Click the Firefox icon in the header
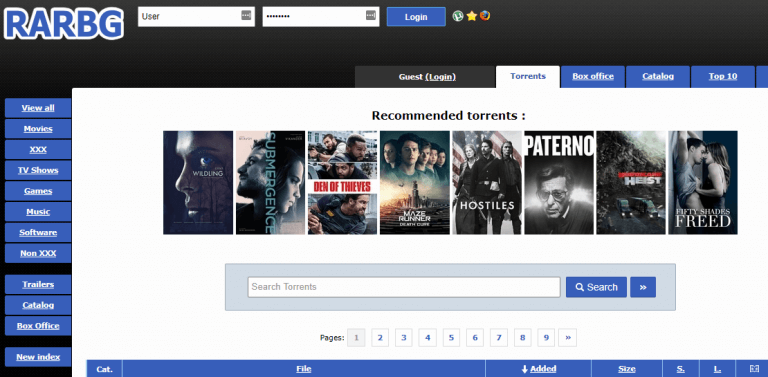This screenshot has height=377, width=768. pyautogui.click(x=485, y=16)
